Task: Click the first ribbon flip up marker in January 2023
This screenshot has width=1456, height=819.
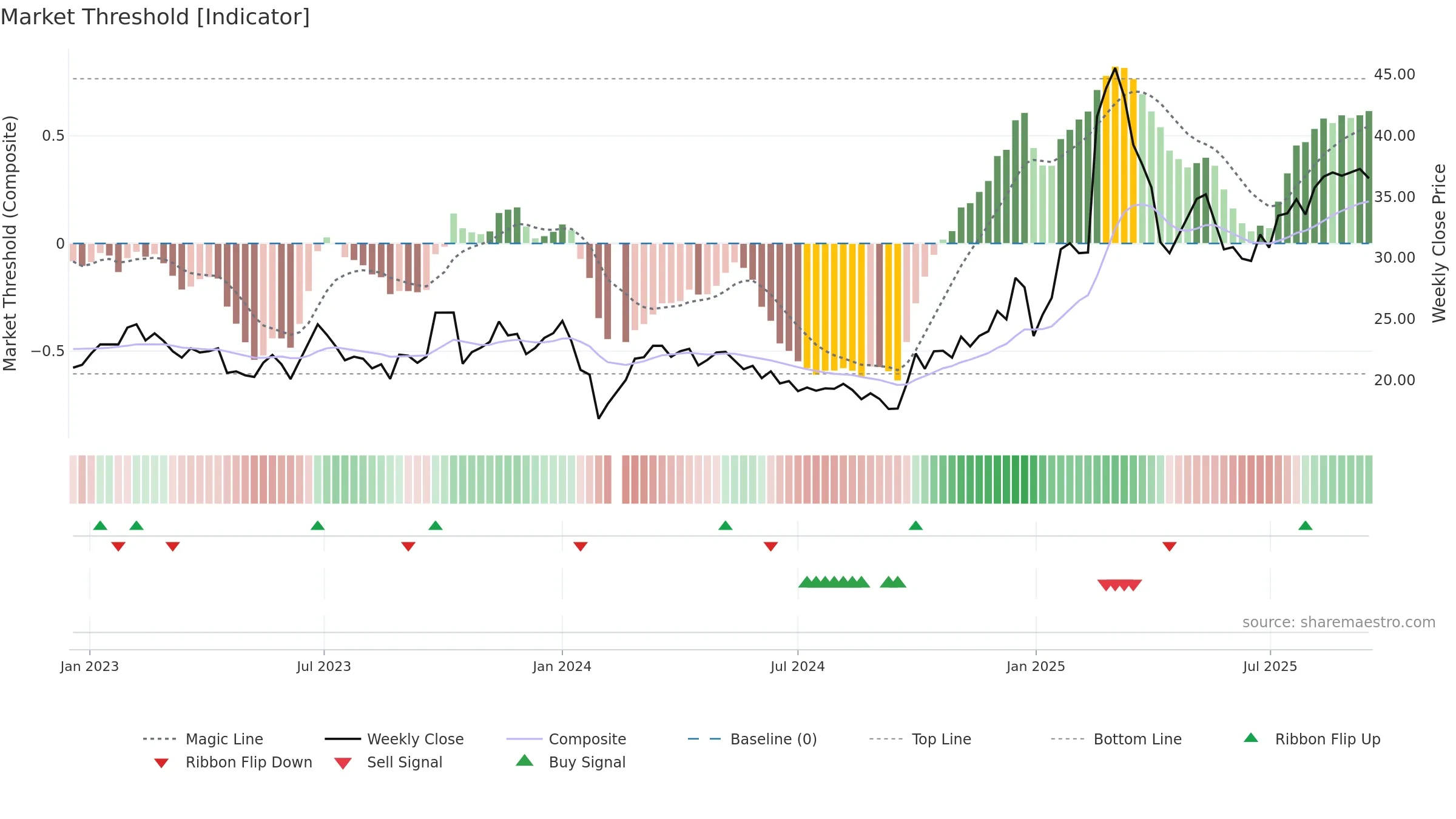Action: tap(100, 525)
